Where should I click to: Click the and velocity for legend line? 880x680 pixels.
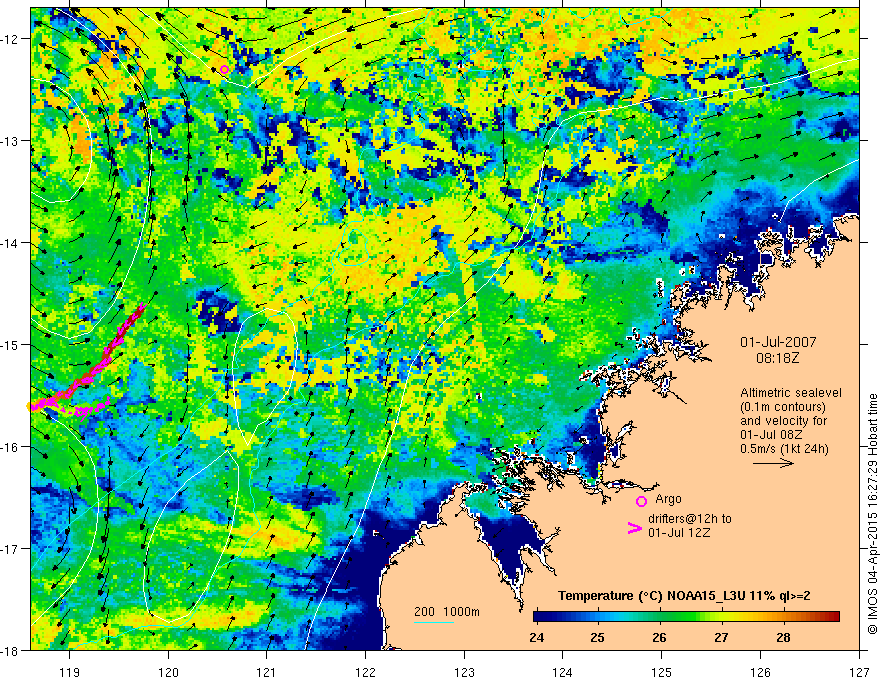783,421
